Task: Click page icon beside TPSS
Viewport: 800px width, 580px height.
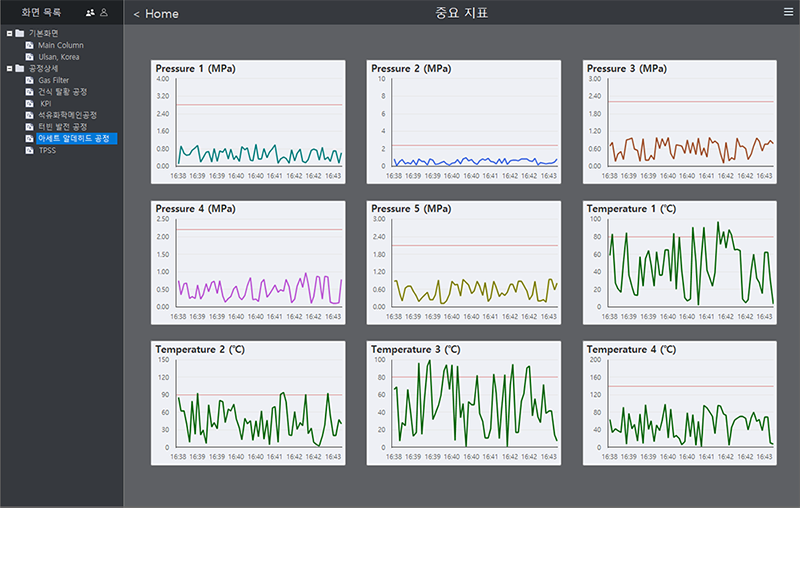Action: 30,150
